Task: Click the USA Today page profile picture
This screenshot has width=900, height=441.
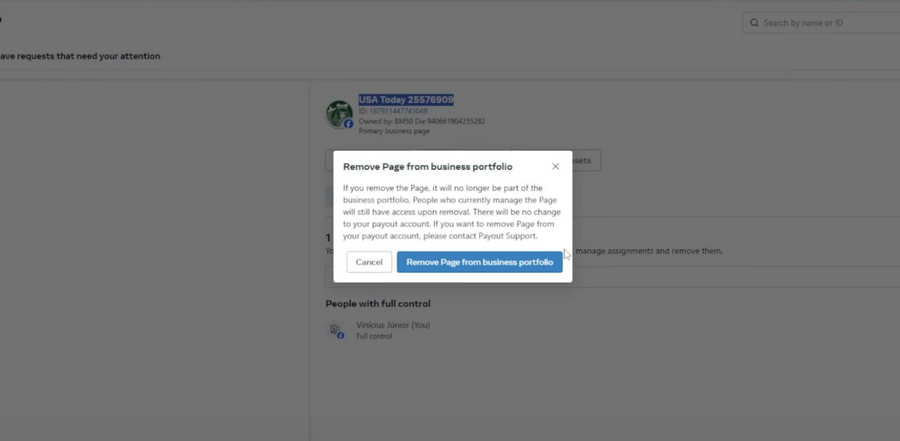Action: tap(339, 114)
